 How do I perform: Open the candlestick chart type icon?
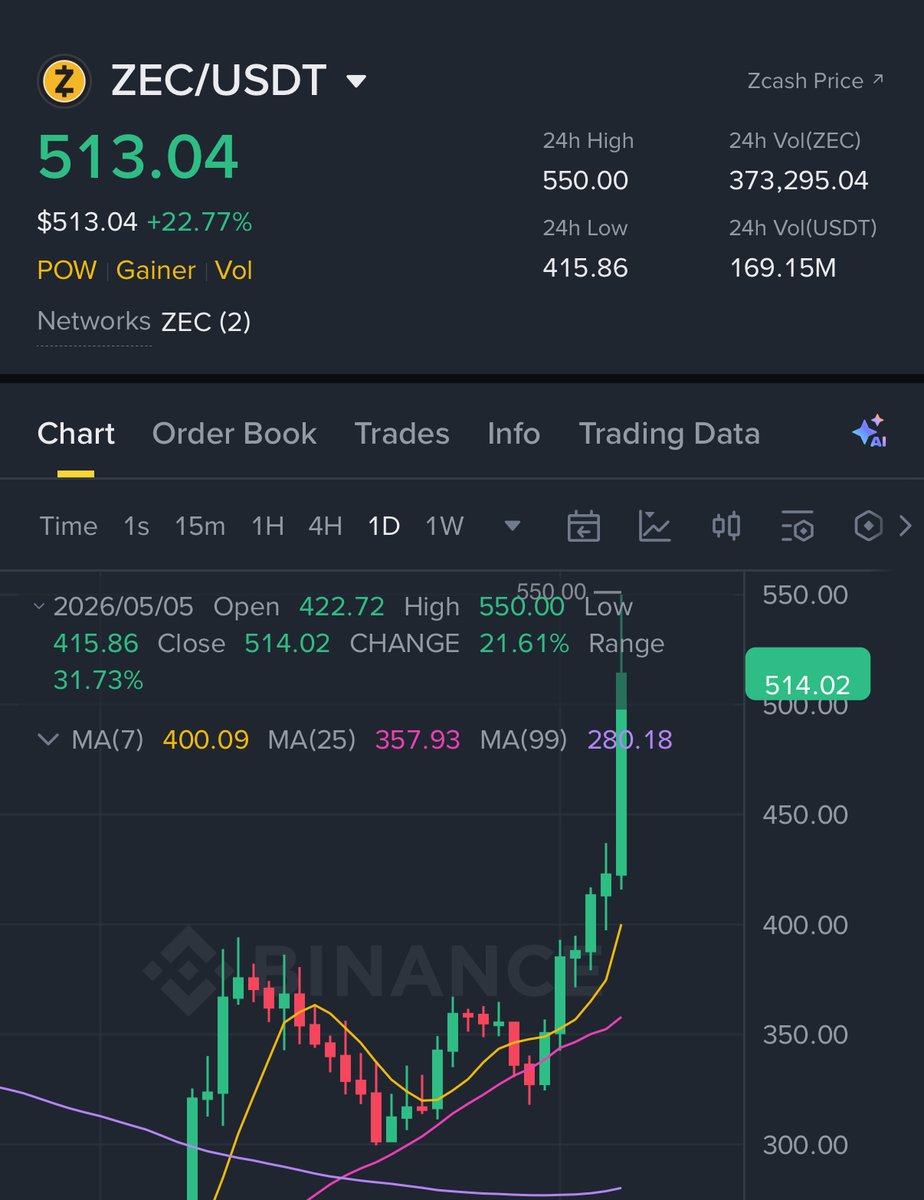(726, 525)
